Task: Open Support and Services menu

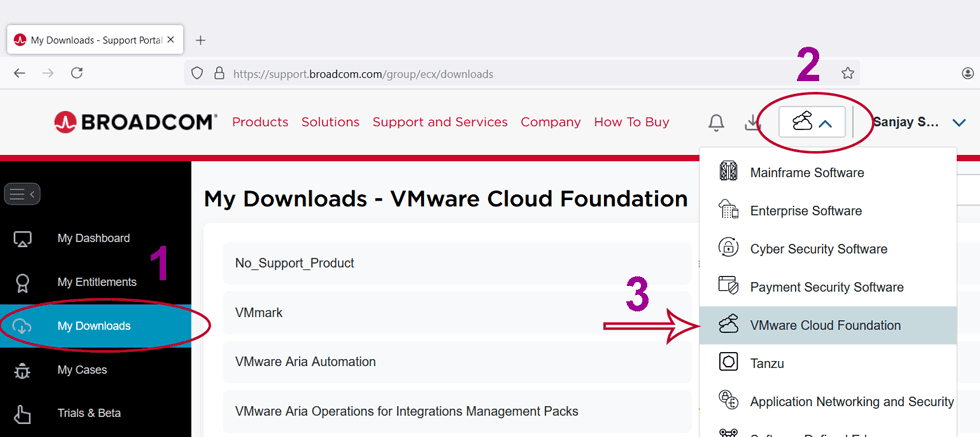Action: (440, 122)
